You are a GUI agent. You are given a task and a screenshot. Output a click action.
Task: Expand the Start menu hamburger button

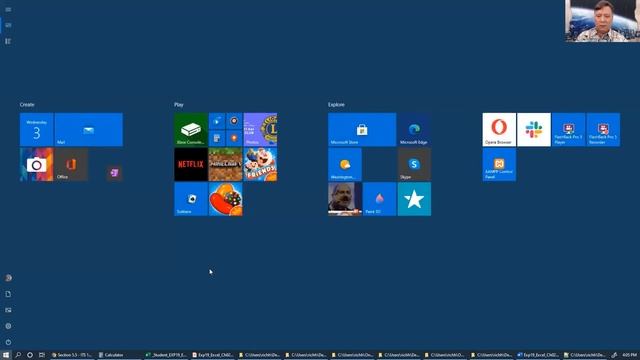pyautogui.click(x=8, y=9)
